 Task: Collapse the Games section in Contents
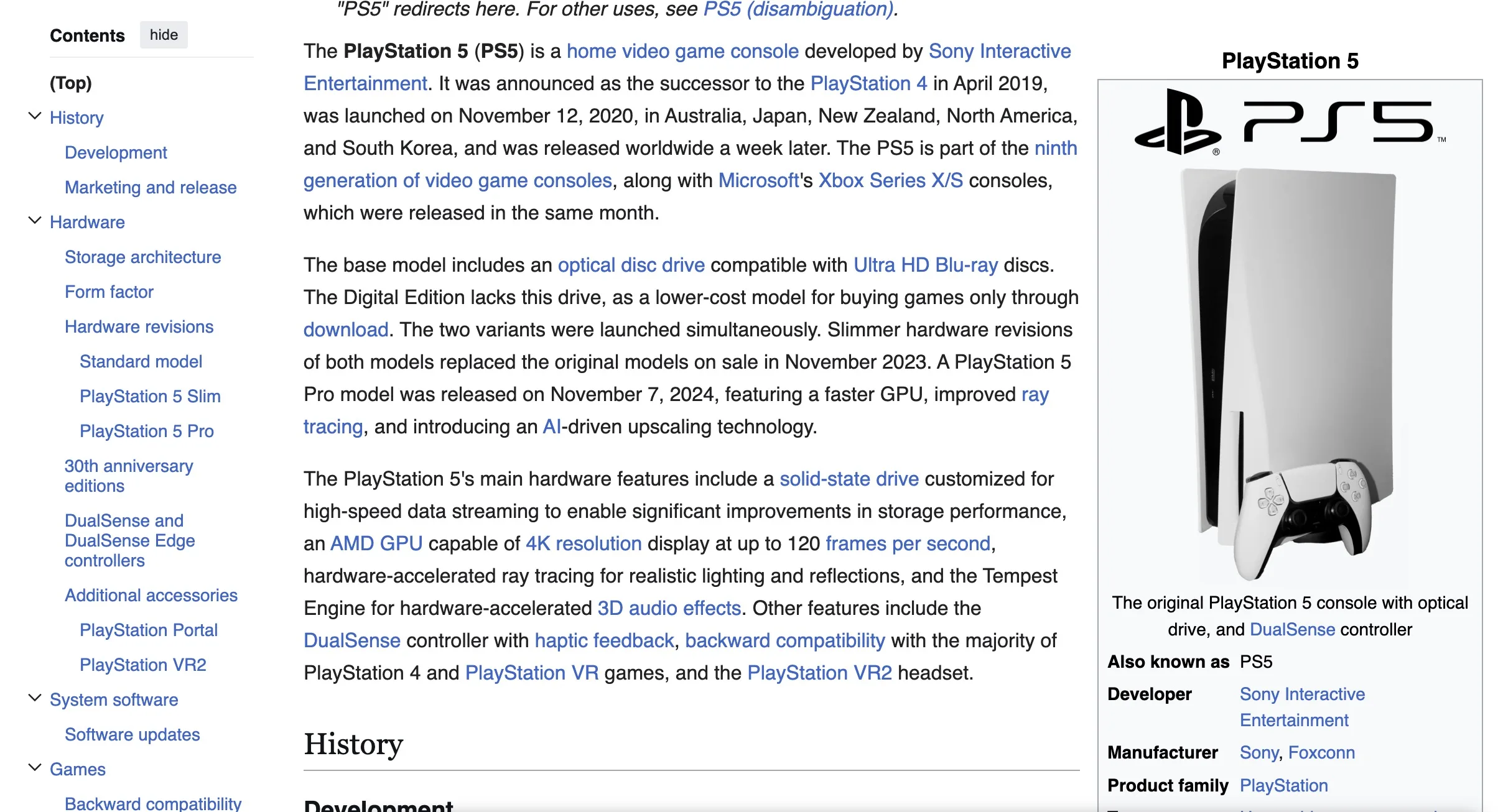click(34, 767)
